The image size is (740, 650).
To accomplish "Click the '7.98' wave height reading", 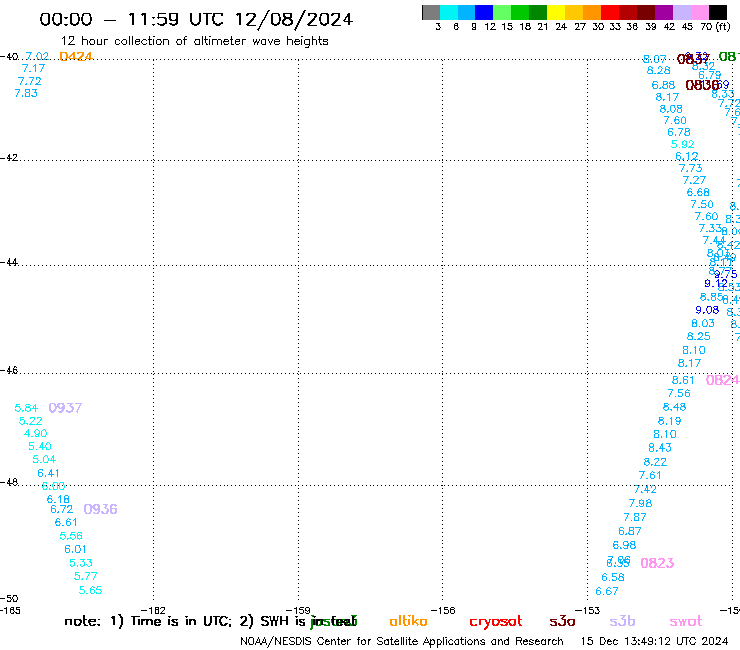I will point(640,503).
